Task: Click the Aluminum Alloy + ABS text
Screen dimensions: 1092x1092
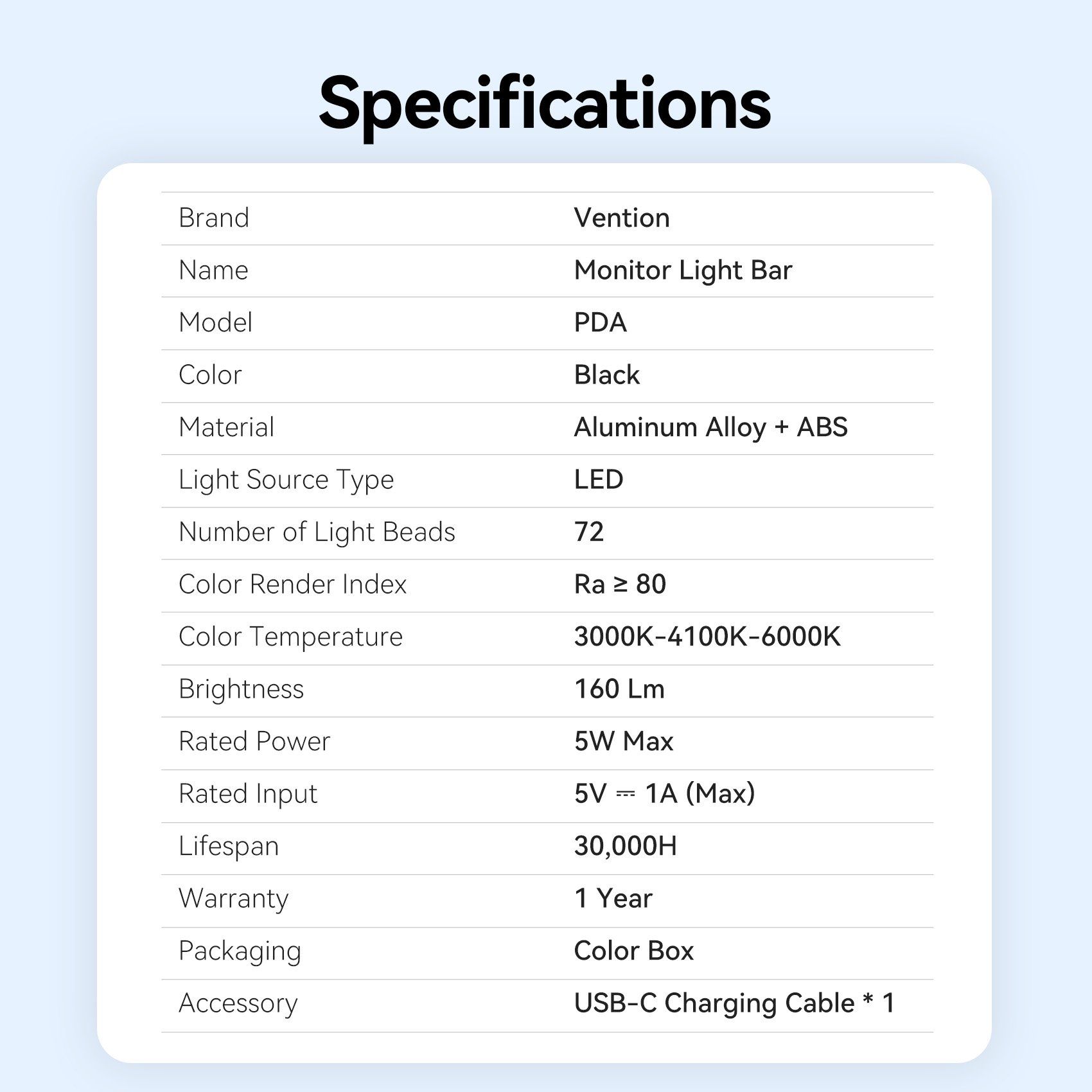Action: point(710,428)
